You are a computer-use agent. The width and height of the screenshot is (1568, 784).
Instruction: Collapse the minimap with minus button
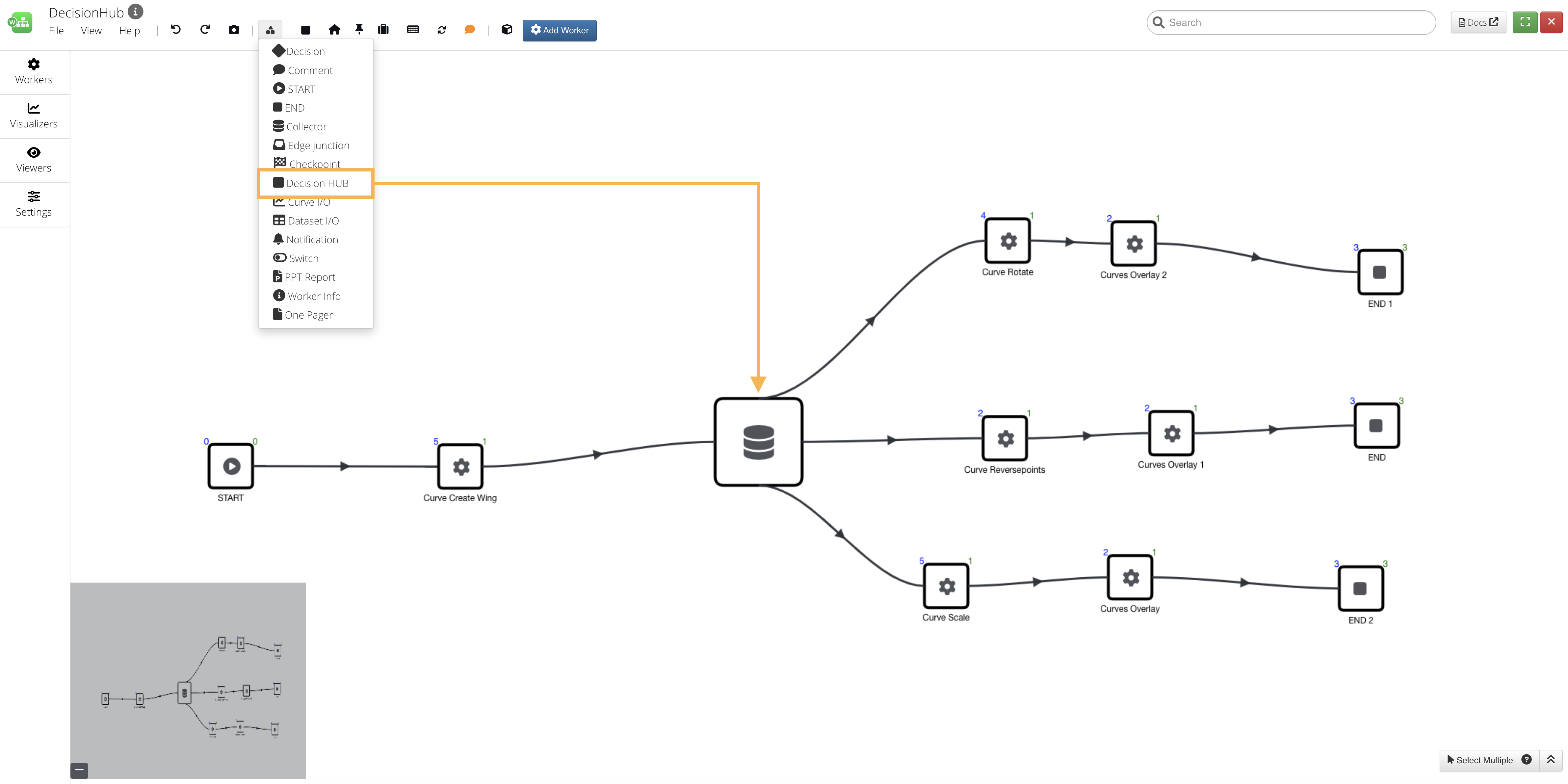pos(79,770)
